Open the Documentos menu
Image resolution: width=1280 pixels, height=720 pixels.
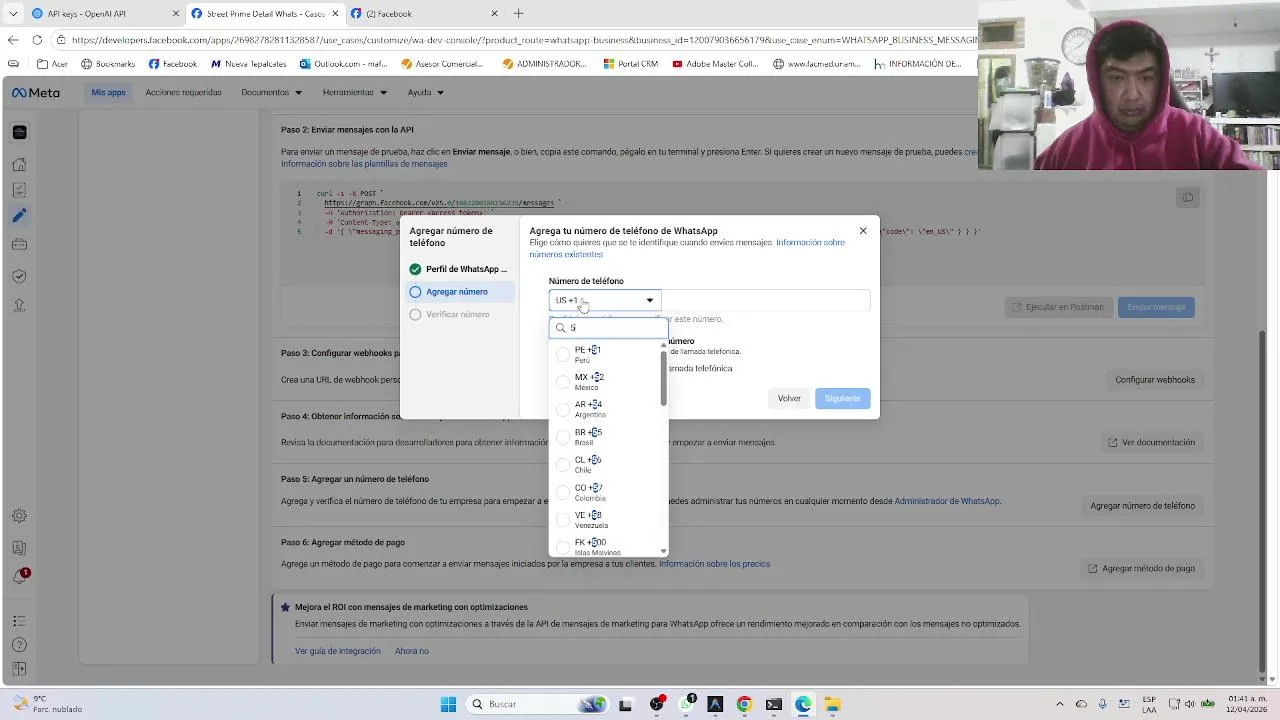tap(271, 92)
